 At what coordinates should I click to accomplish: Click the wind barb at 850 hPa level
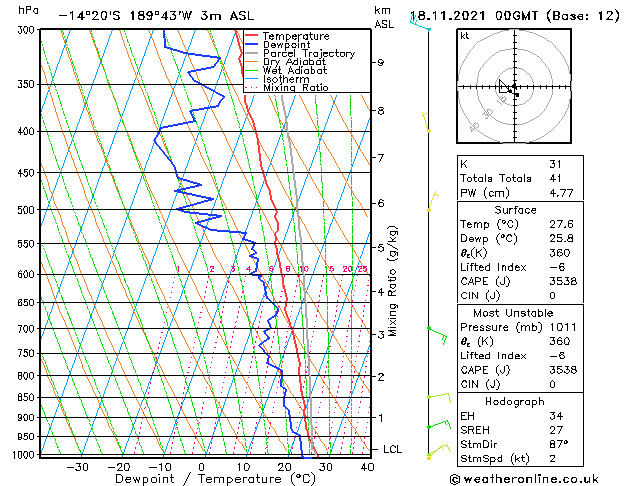pyautogui.click(x=439, y=397)
